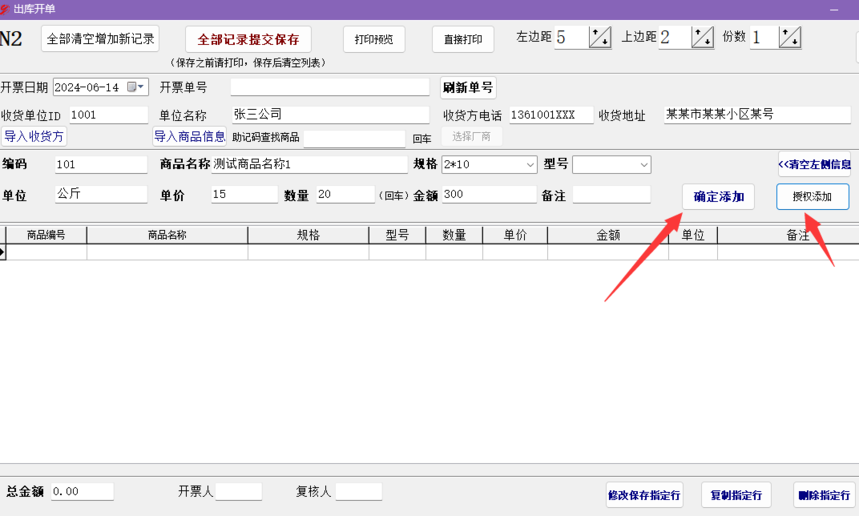Click the 确定添加 button
Screen dimensions: 859x516
718,197
